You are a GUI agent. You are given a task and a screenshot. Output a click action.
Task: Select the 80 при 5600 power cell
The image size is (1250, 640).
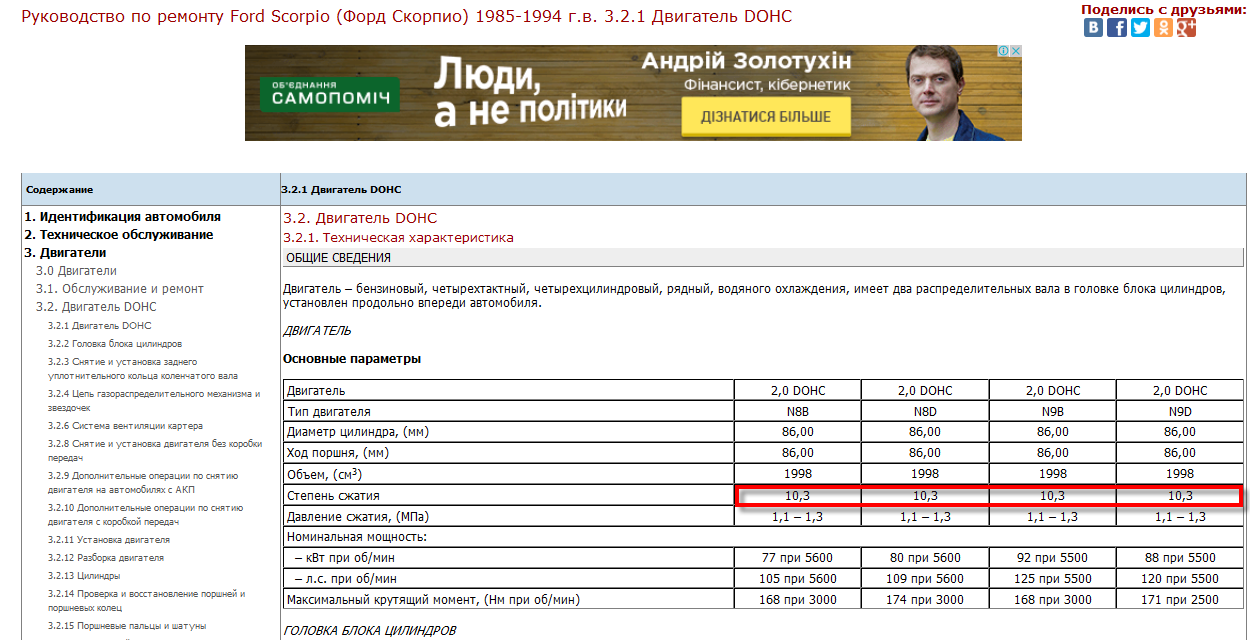(x=925, y=558)
